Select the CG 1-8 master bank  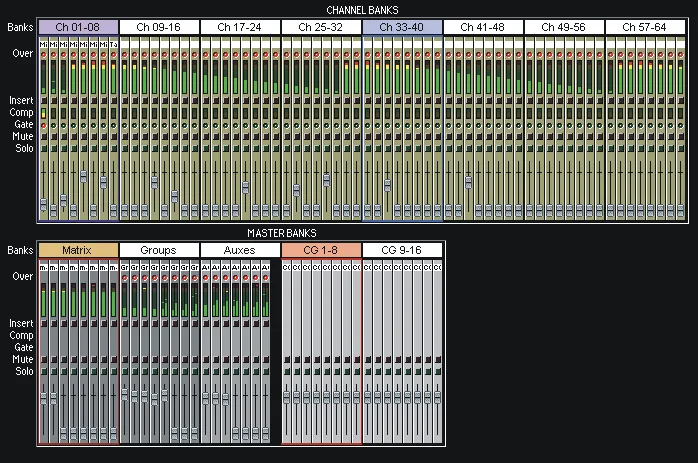point(321,250)
